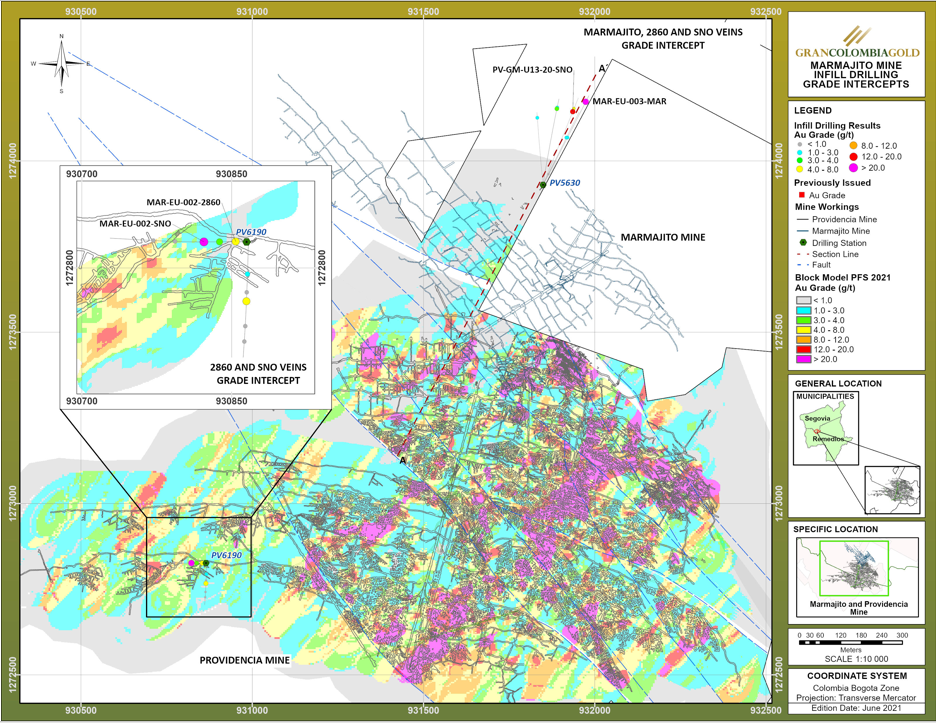
Task: Select the red '12.0 - 20.0' legend dot
Action: pyautogui.click(x=854, y=156)
